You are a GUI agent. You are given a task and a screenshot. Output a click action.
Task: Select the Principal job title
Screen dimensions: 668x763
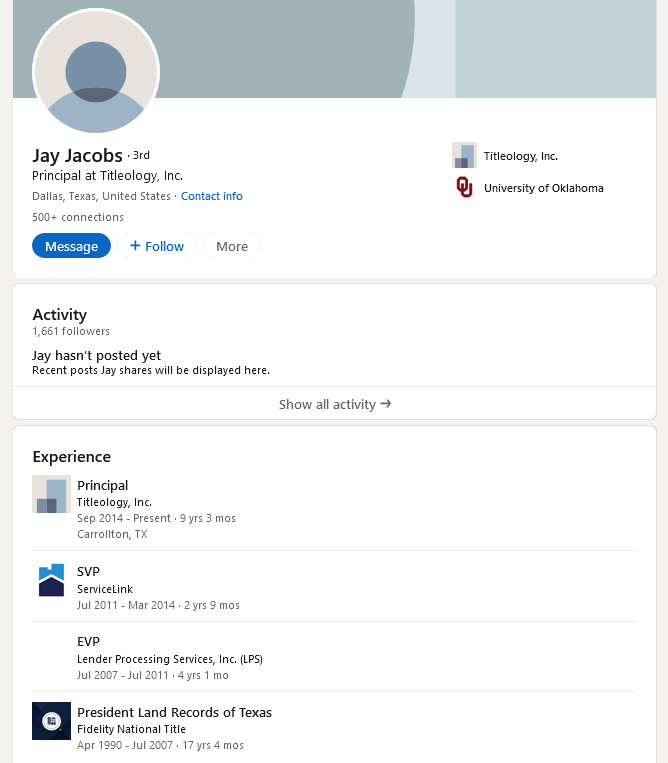point(103,486)
